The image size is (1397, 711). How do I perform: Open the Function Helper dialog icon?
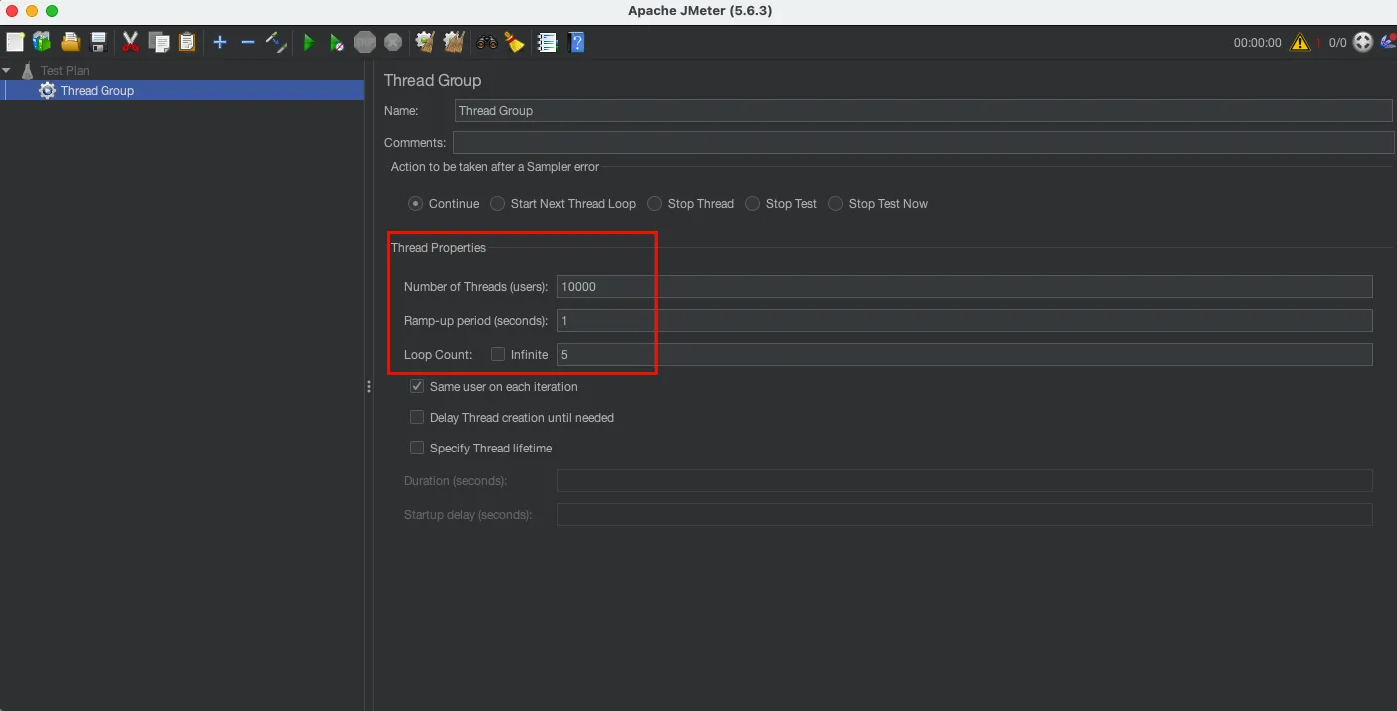(x=547, y=42)
